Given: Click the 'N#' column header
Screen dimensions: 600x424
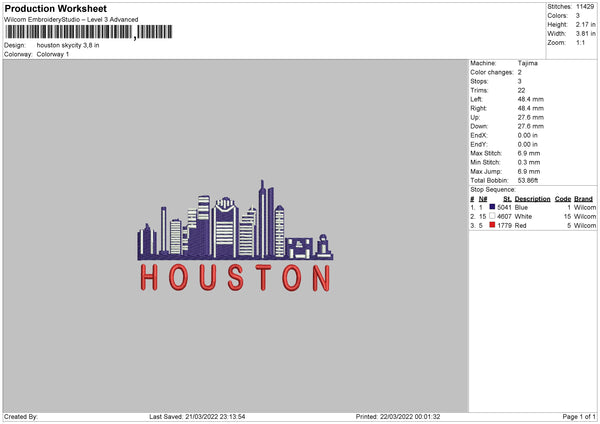Looking at the screenshot, I should (483, 199).
